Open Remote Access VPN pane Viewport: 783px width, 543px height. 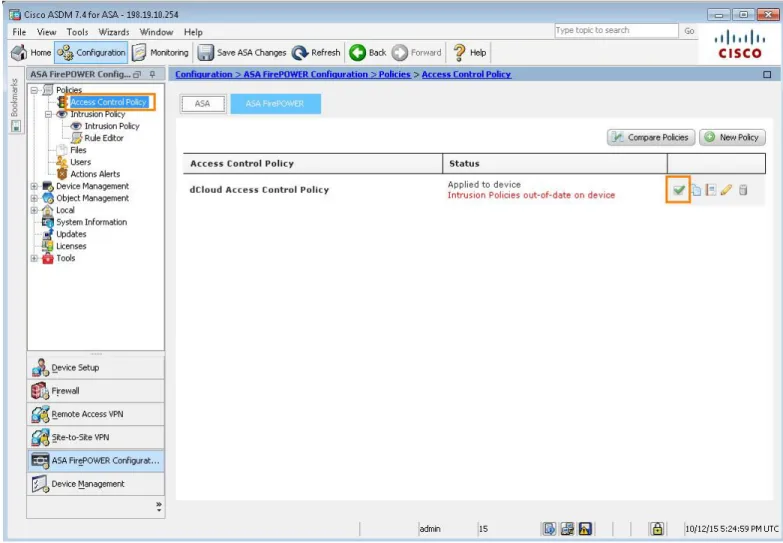tap(95, 414)
